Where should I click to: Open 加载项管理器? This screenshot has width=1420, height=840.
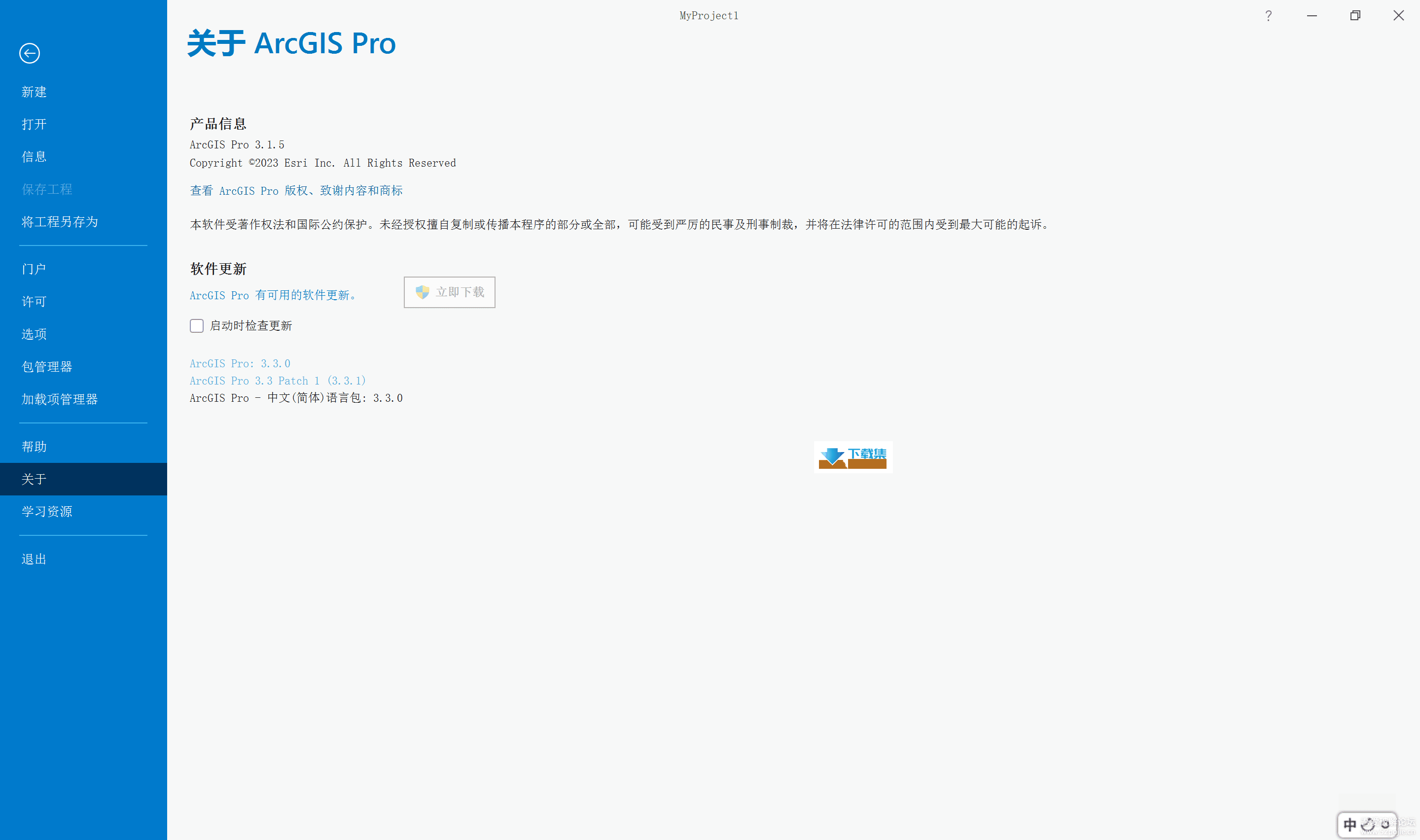click(x=83, y=399)
